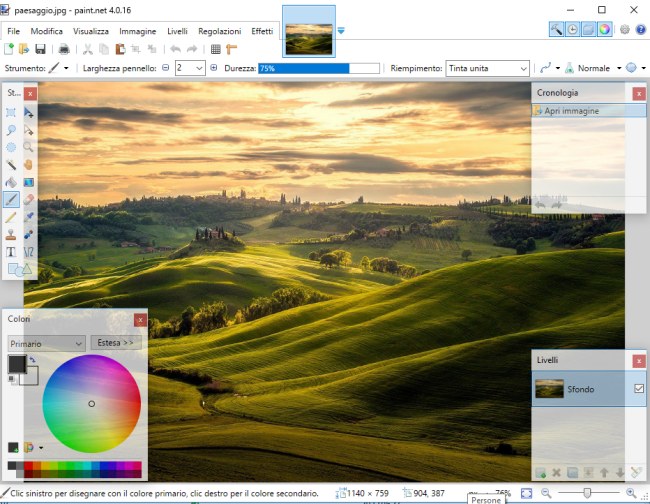Open the Immagine menu

click(x=138, y=32)
